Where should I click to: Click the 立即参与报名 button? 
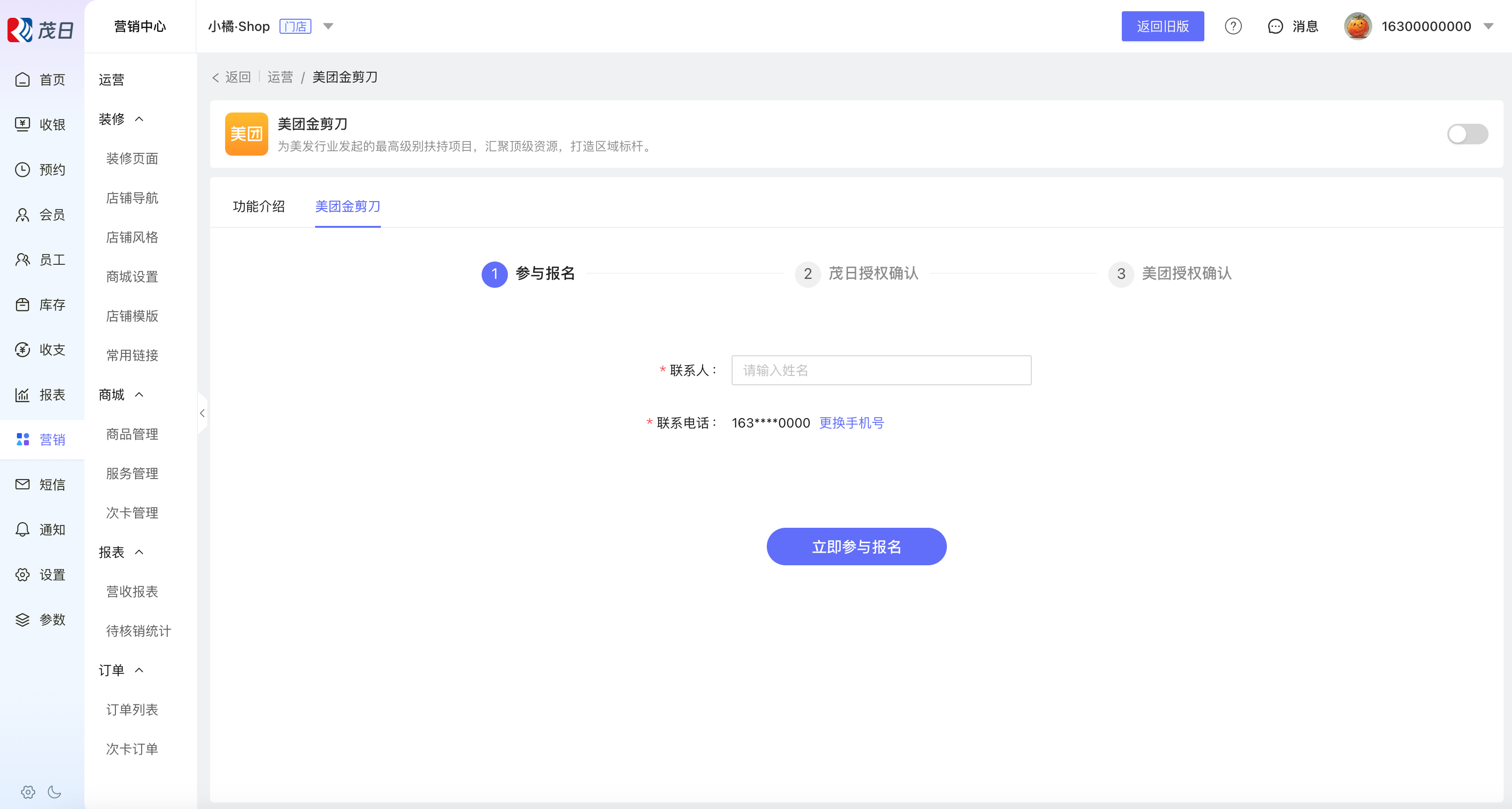point(856,546)
